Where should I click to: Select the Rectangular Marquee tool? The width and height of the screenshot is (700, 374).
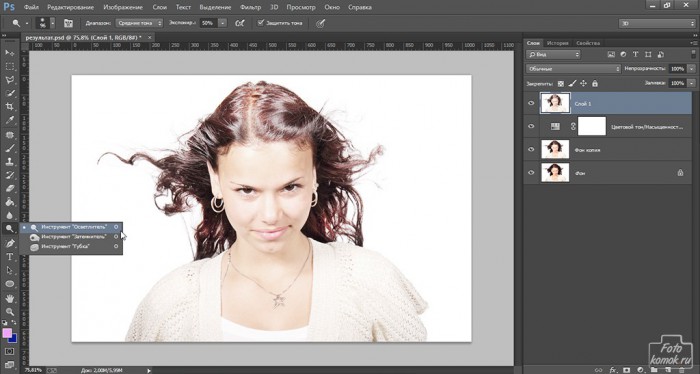pyautogui.click(x=9, y=66)
